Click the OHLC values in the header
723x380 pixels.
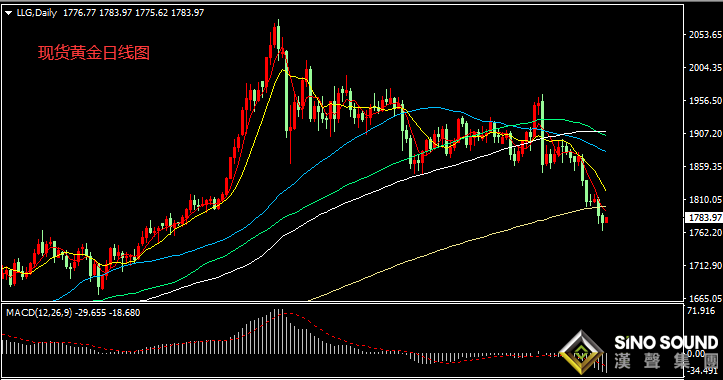point(133,13)
